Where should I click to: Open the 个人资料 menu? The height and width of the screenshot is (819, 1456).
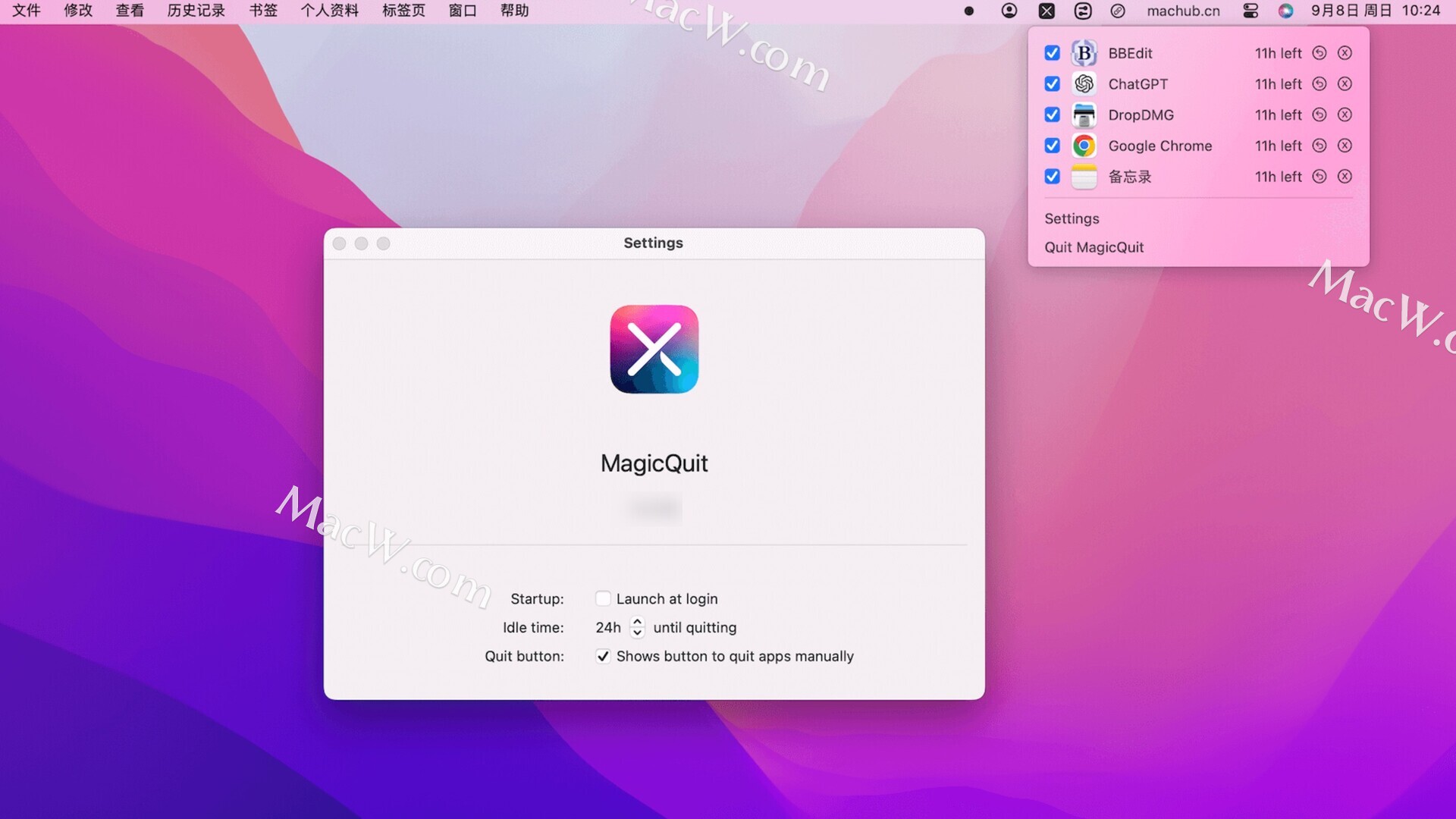(x=330, y=11)
